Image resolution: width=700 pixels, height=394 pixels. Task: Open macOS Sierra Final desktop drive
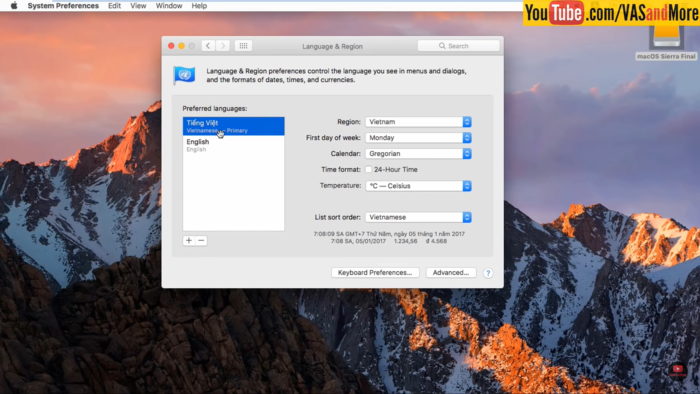(666, 41)
